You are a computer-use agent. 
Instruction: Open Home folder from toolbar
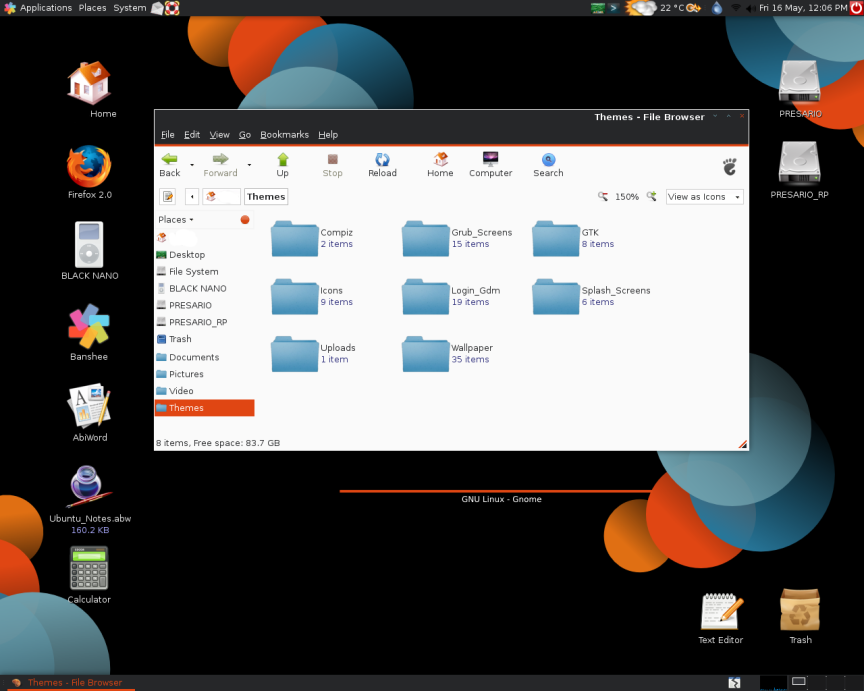[x=440, y=165]
